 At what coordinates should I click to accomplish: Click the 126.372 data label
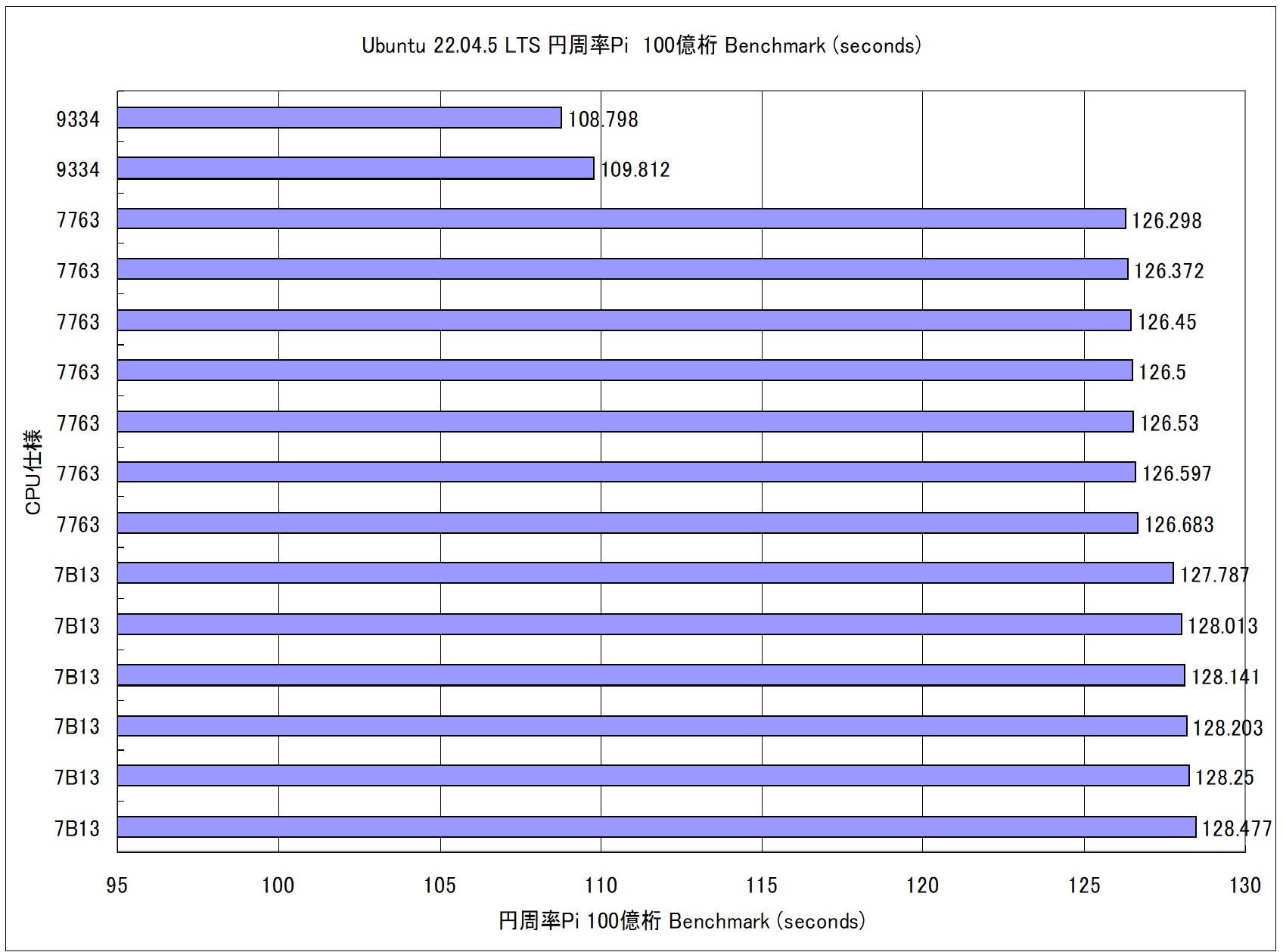point(1168,271)
